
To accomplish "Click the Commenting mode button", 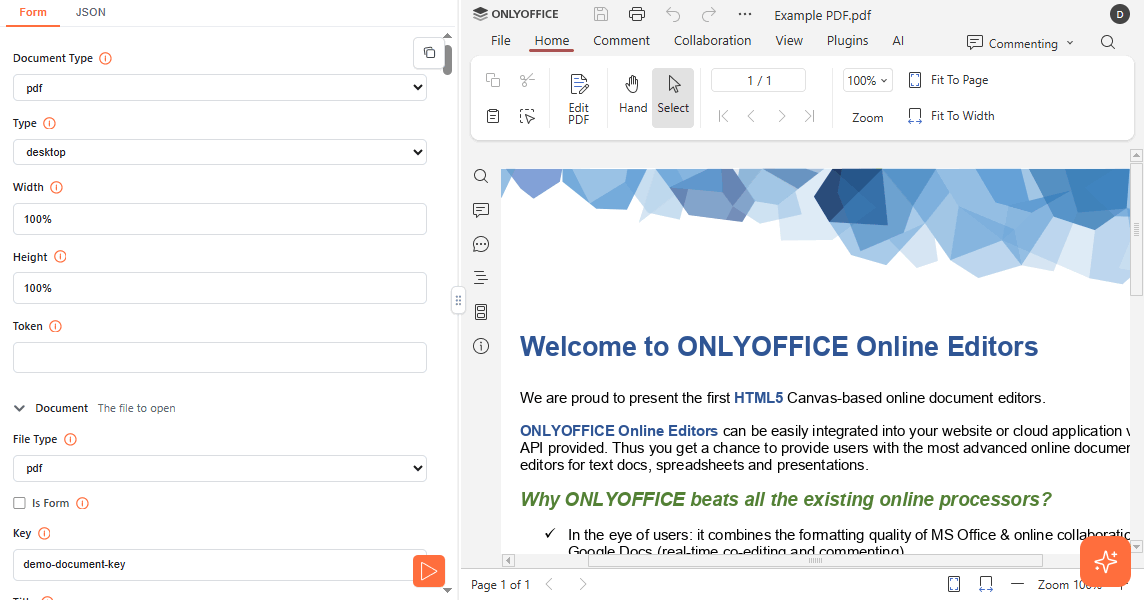I will [x=1020, y=43].
